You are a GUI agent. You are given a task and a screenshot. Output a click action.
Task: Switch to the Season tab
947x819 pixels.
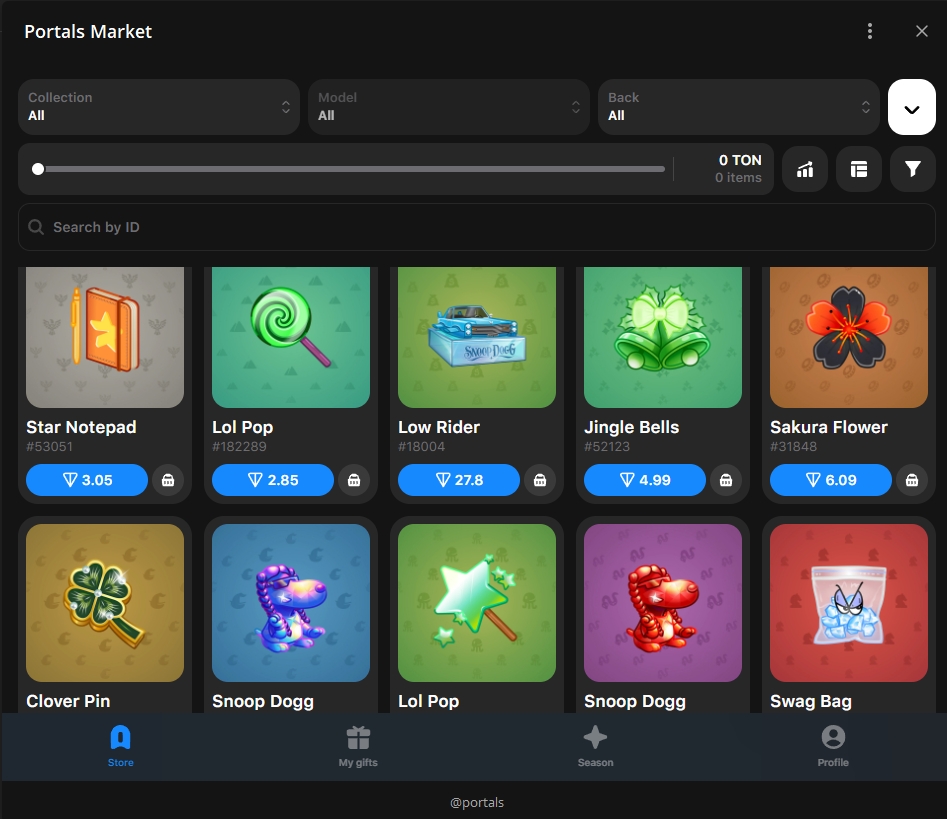(x=595, y=746)
